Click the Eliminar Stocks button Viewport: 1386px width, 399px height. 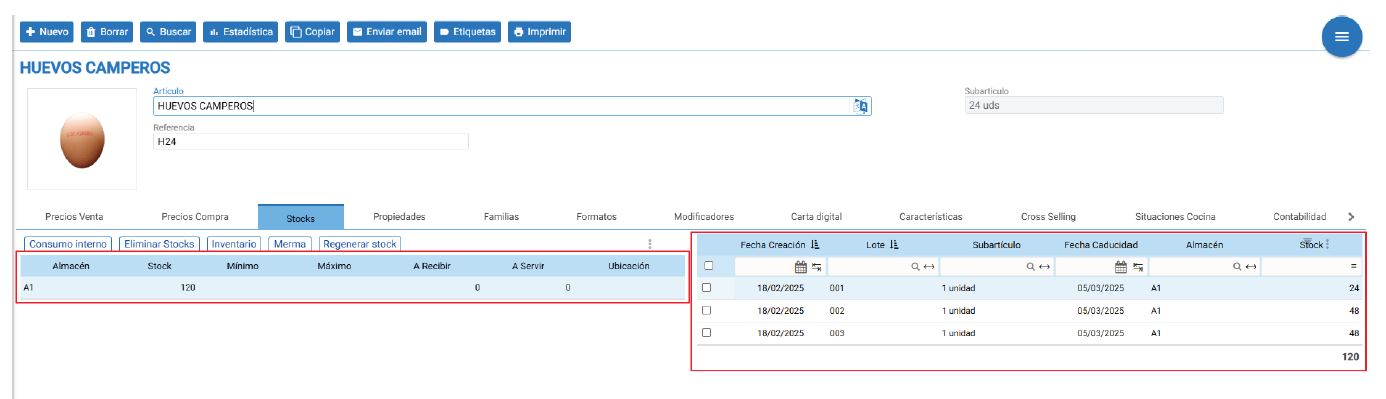160,244
